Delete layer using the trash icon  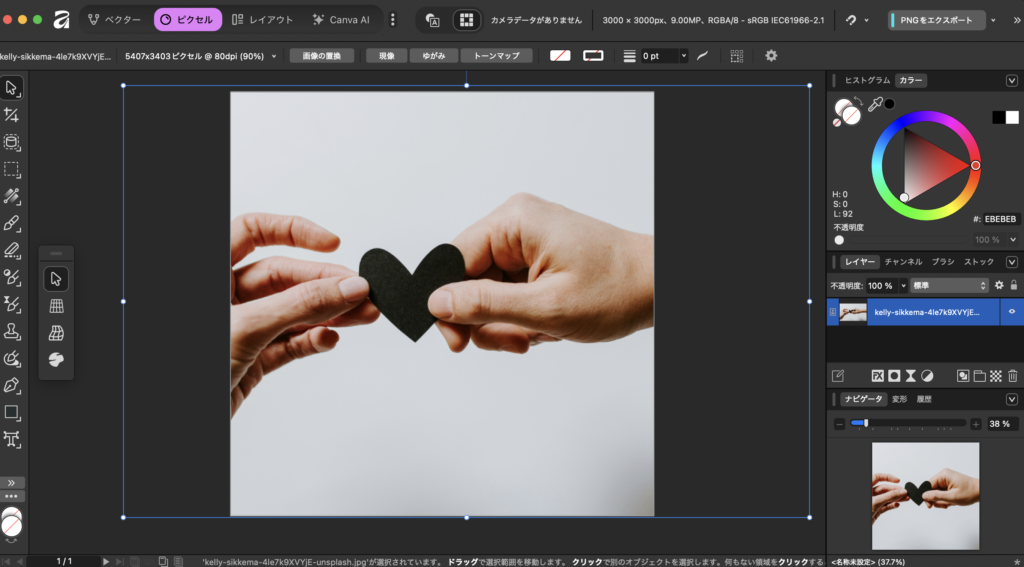point(1012,376)
